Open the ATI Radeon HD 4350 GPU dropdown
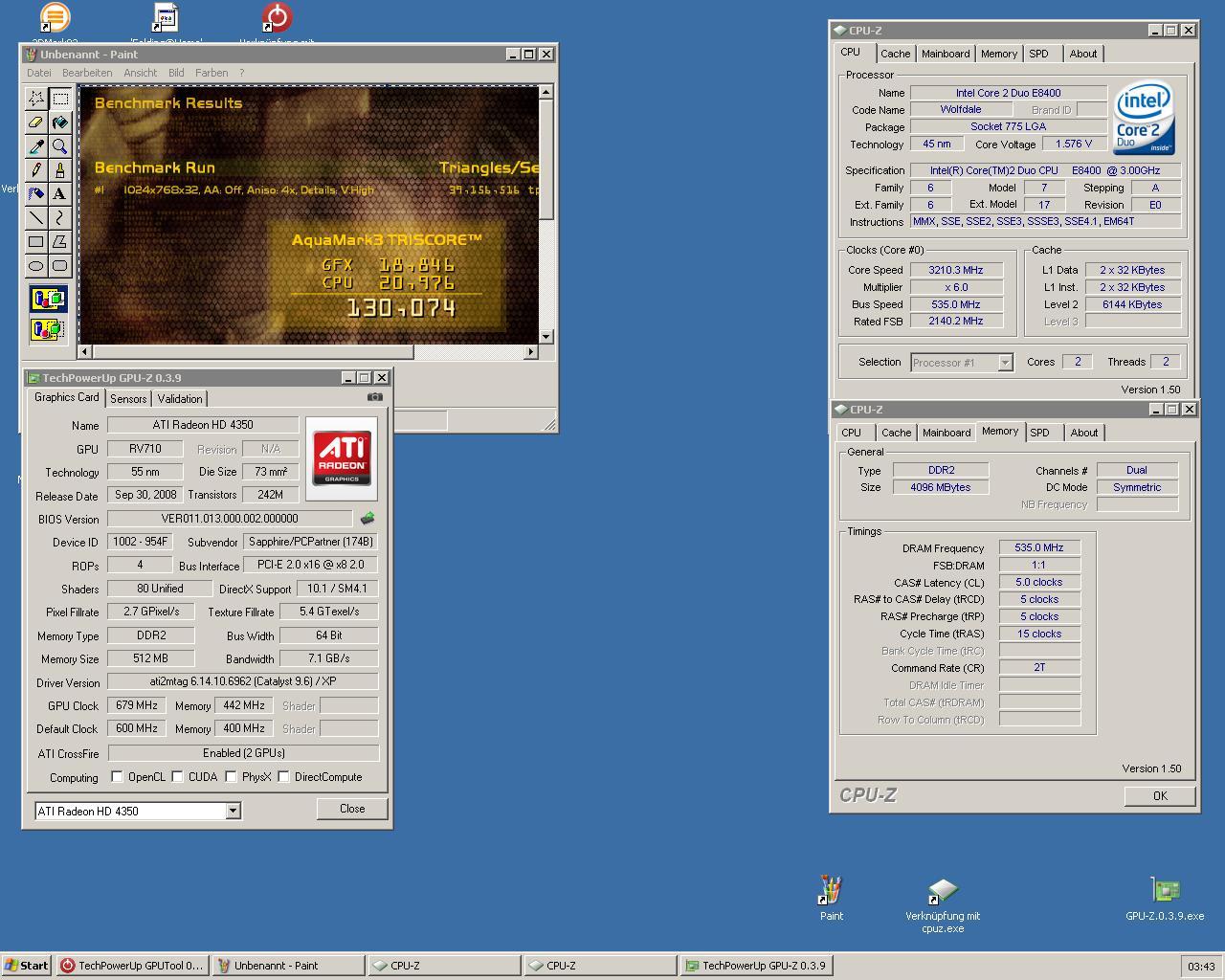 233,811
